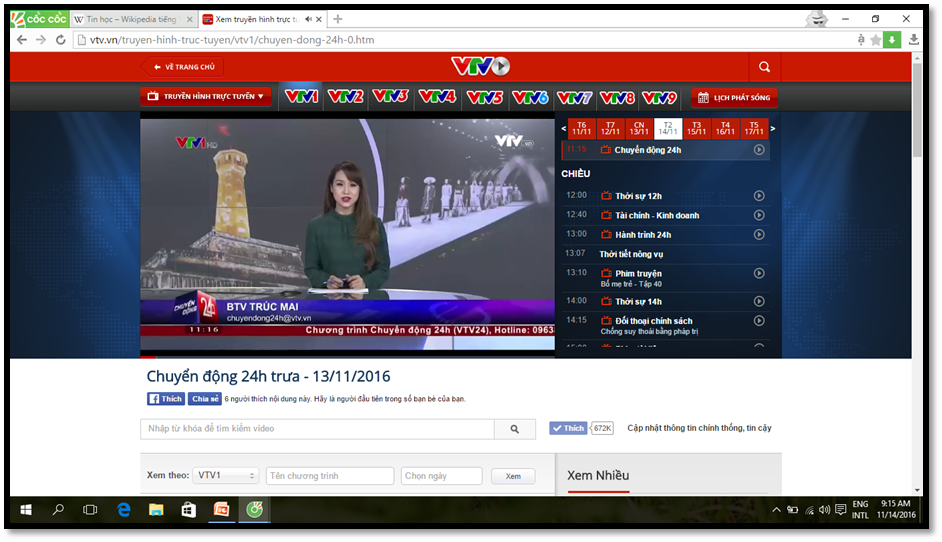Screen dimensions: 942x542
Task: Click the browser address bar URL
Action: click(x=232, y=40)
